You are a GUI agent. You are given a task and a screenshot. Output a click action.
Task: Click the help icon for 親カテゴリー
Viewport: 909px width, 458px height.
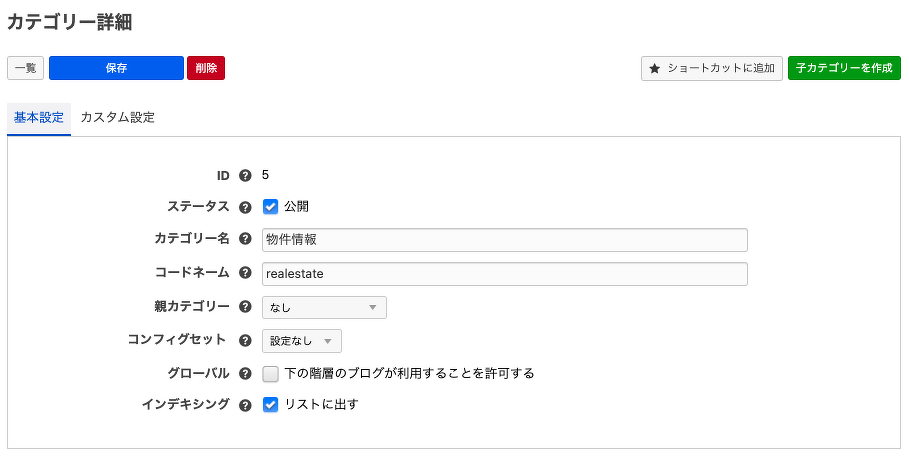click(245, 307)
